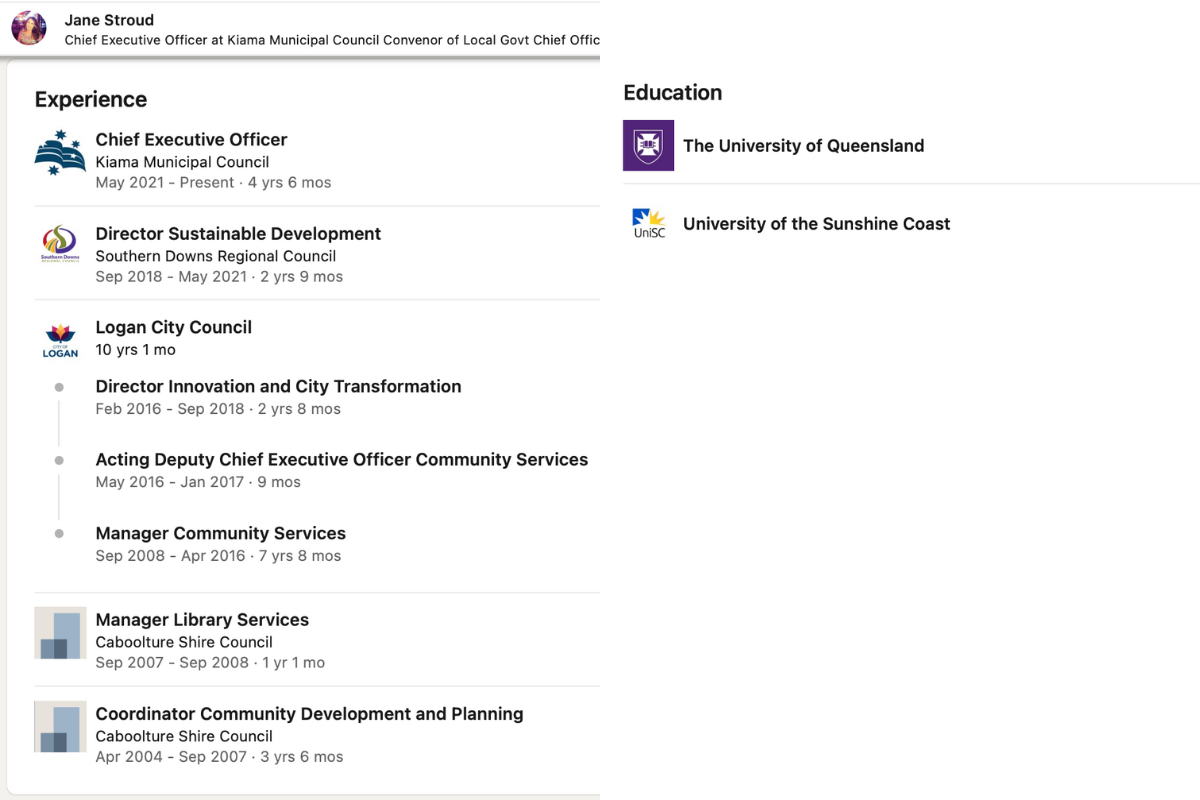Click Coordinator Community Development and Planning title

click(309, 713)
